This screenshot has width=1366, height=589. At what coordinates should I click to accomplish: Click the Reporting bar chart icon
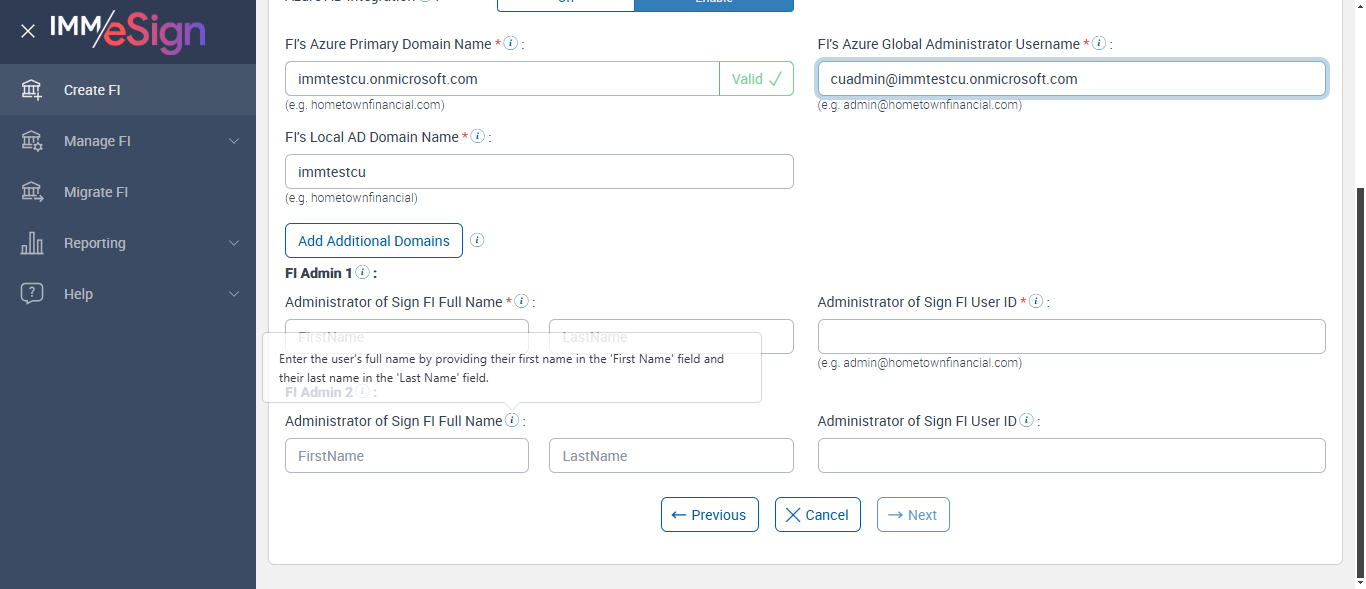pyautogui.click(x=32, y=243)
